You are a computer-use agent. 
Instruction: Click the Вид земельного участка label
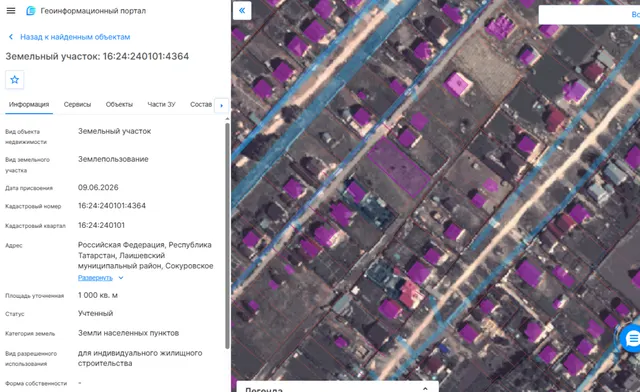(x=27, y=165)
